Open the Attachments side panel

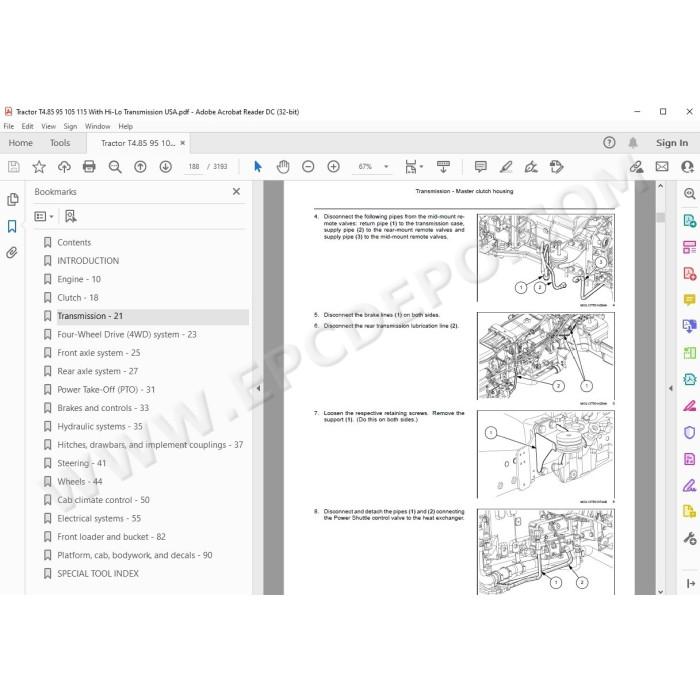pos(12,253)
